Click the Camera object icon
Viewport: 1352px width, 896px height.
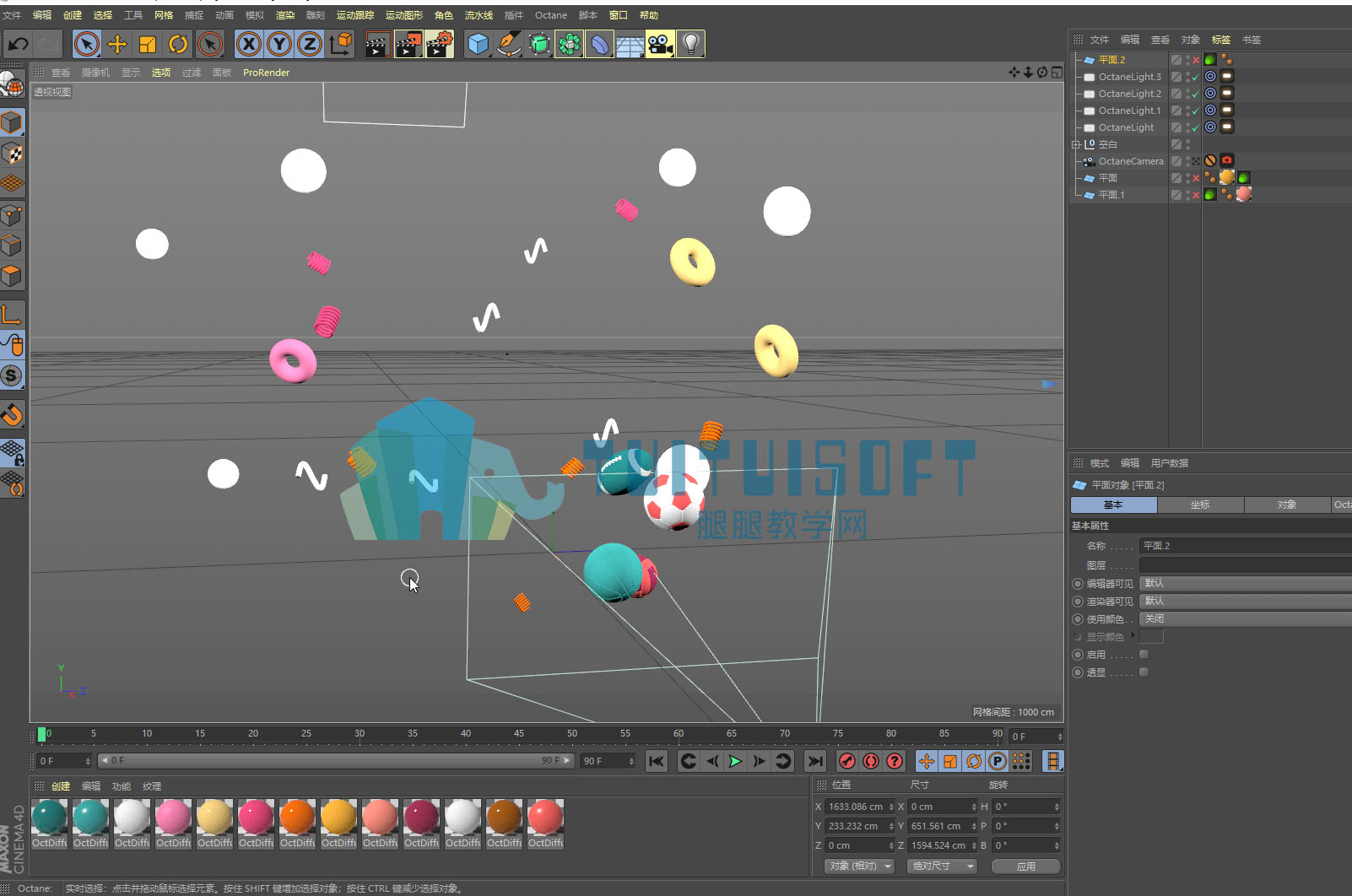point(660,44)
